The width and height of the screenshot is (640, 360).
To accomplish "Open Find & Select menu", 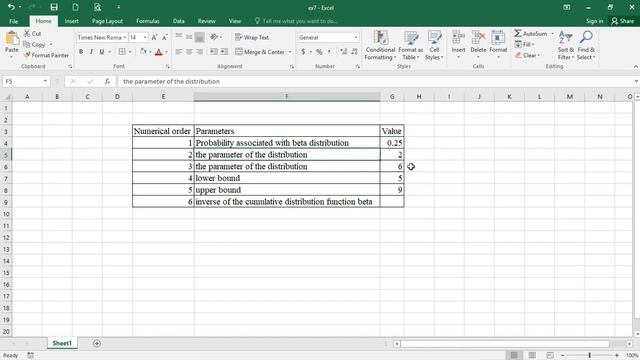I will 586,45.
